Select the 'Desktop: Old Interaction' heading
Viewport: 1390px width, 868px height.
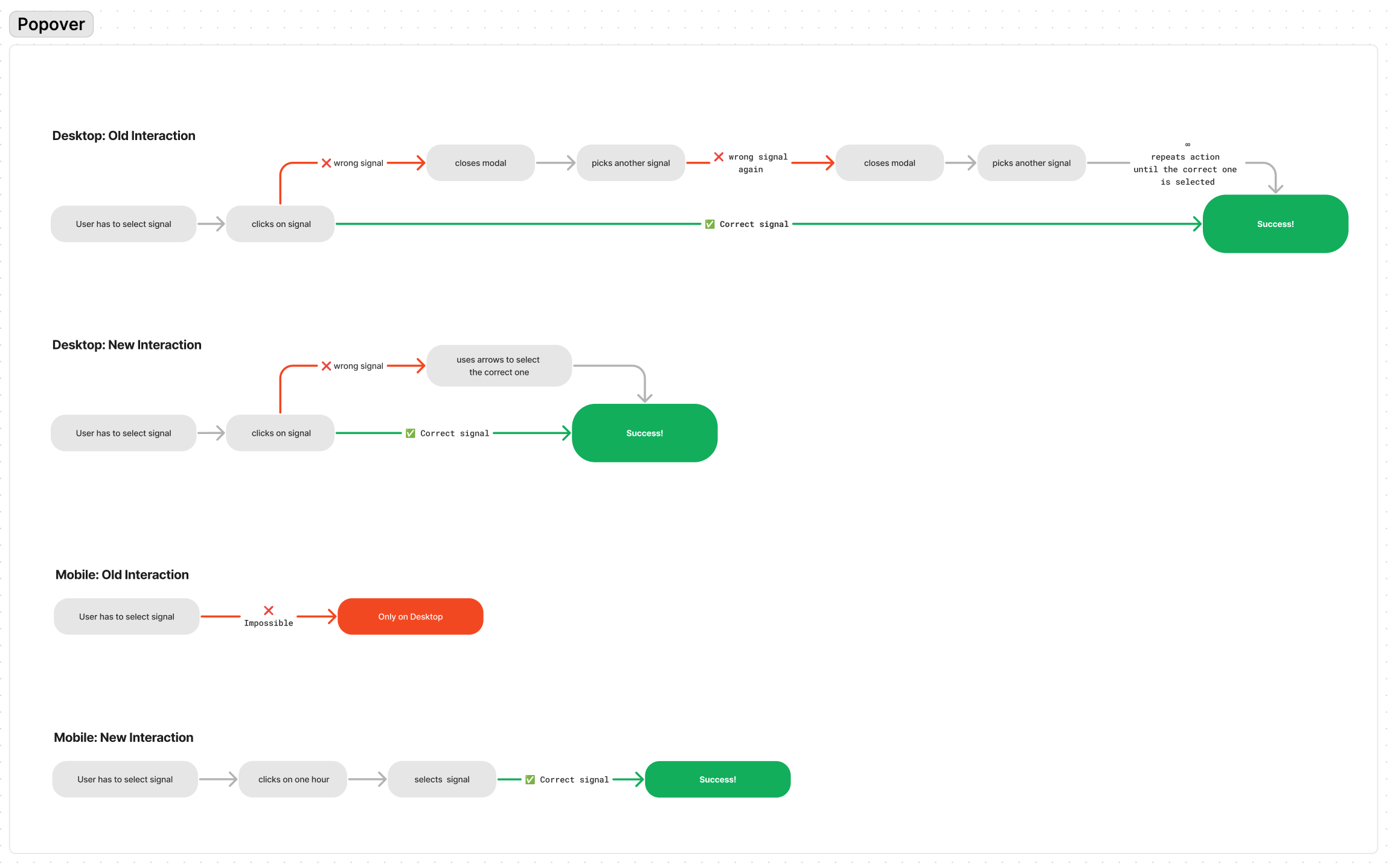tap(124, 136)
